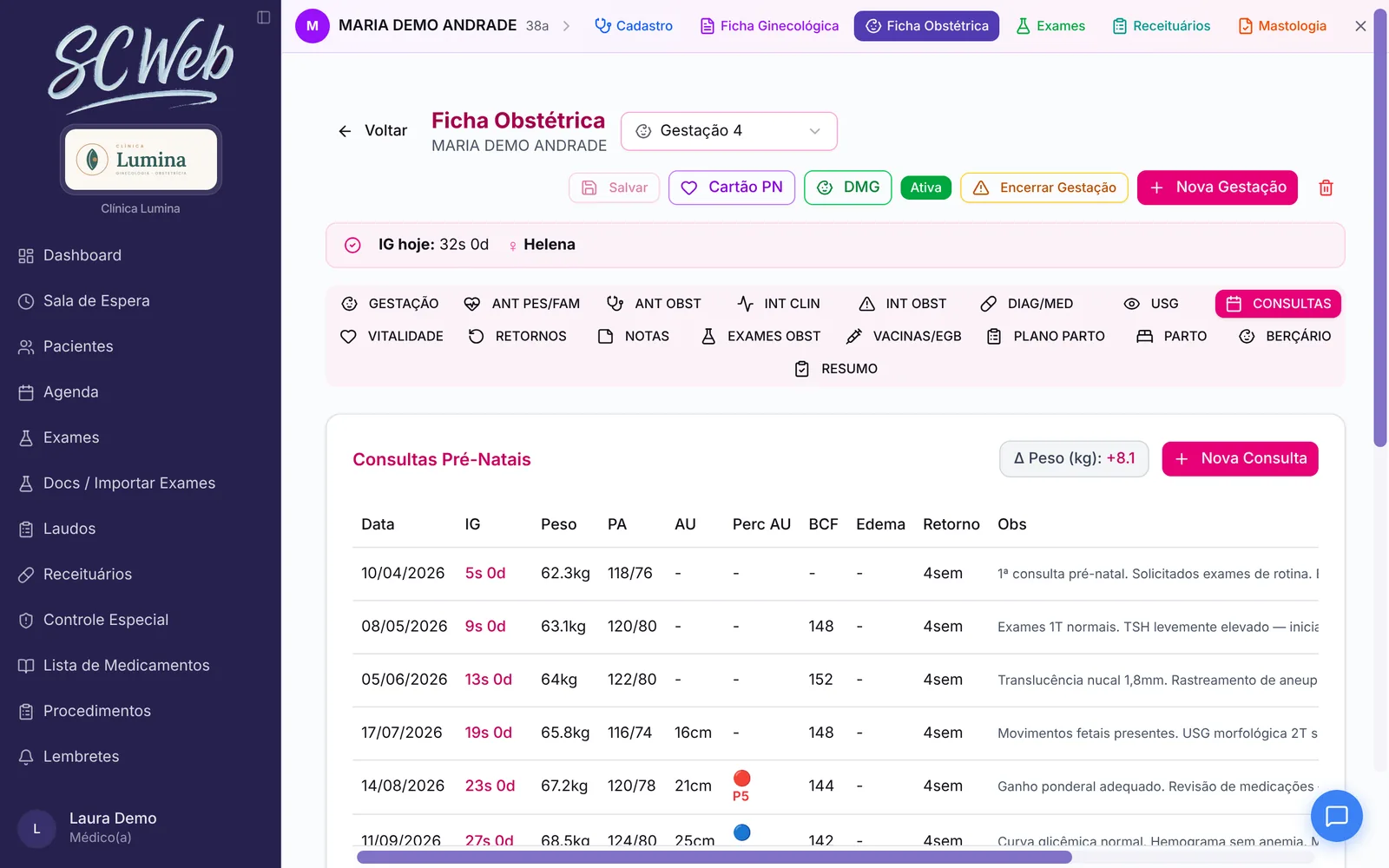This screenshot has height=868, width=1389.
Task: Open the Exames top tab
Action: click(x=1050, y=26)
